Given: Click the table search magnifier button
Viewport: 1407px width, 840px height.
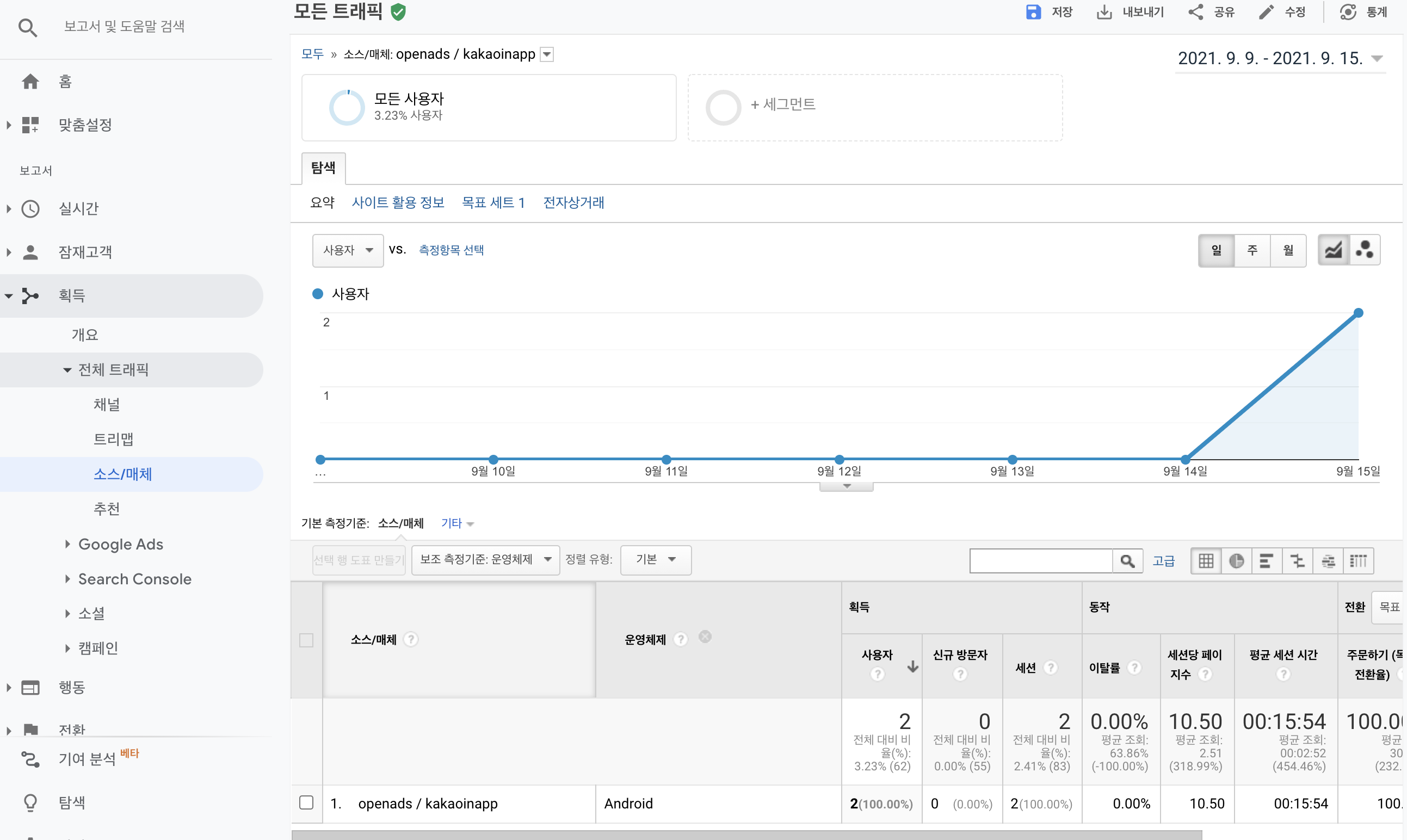Looking at the screenshot, I should point(1127,561).
